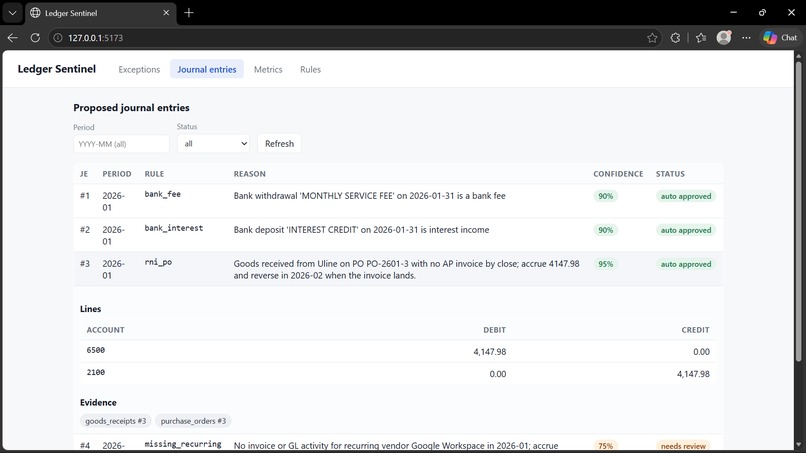Select journal entry #1 bank_fee row
806x453 pixels.
point(398,201)
